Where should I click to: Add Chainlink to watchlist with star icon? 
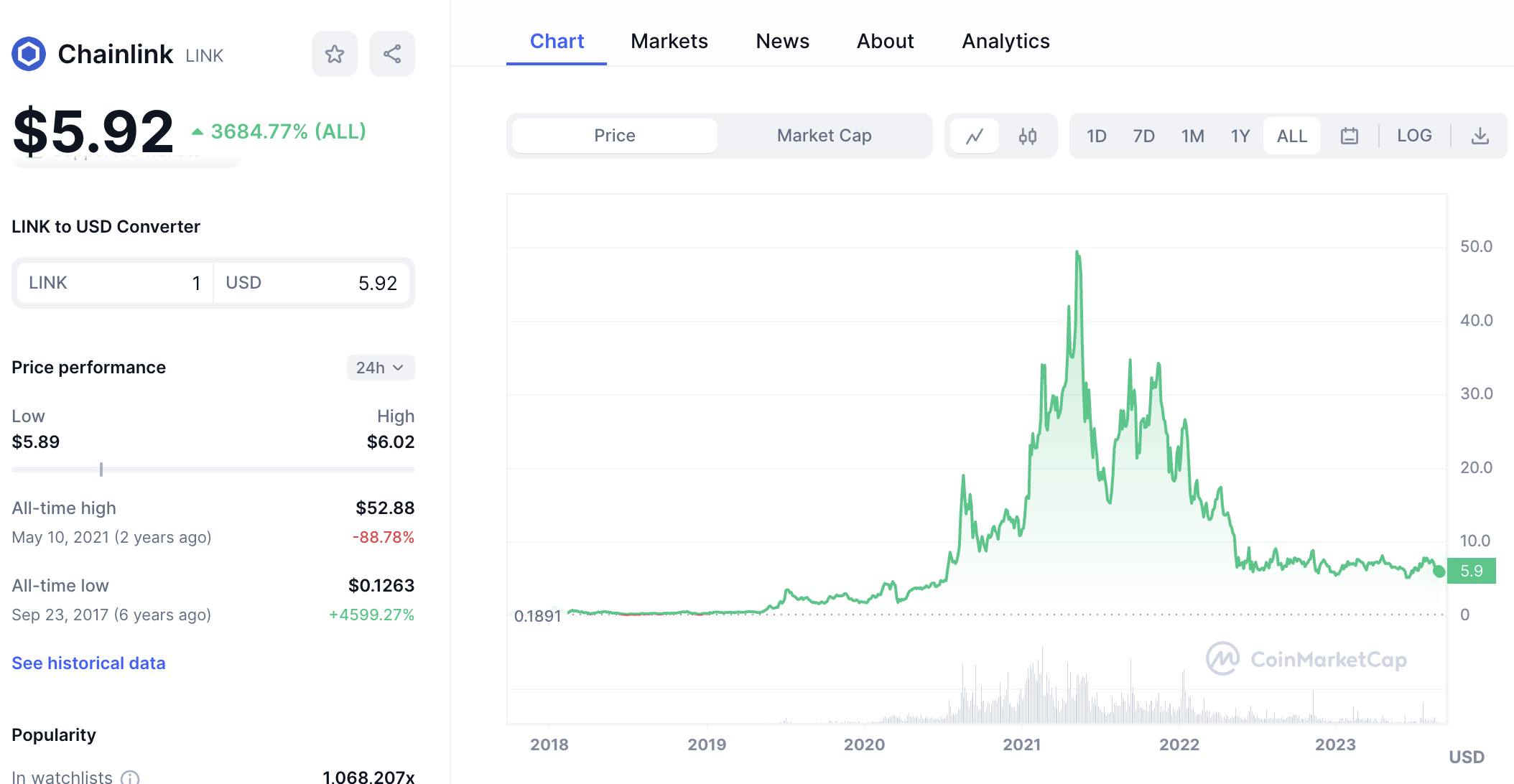(335, 54)
